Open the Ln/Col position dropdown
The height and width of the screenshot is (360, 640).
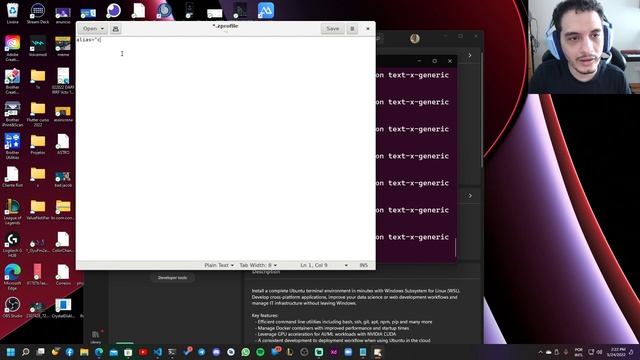click(324, 265)
